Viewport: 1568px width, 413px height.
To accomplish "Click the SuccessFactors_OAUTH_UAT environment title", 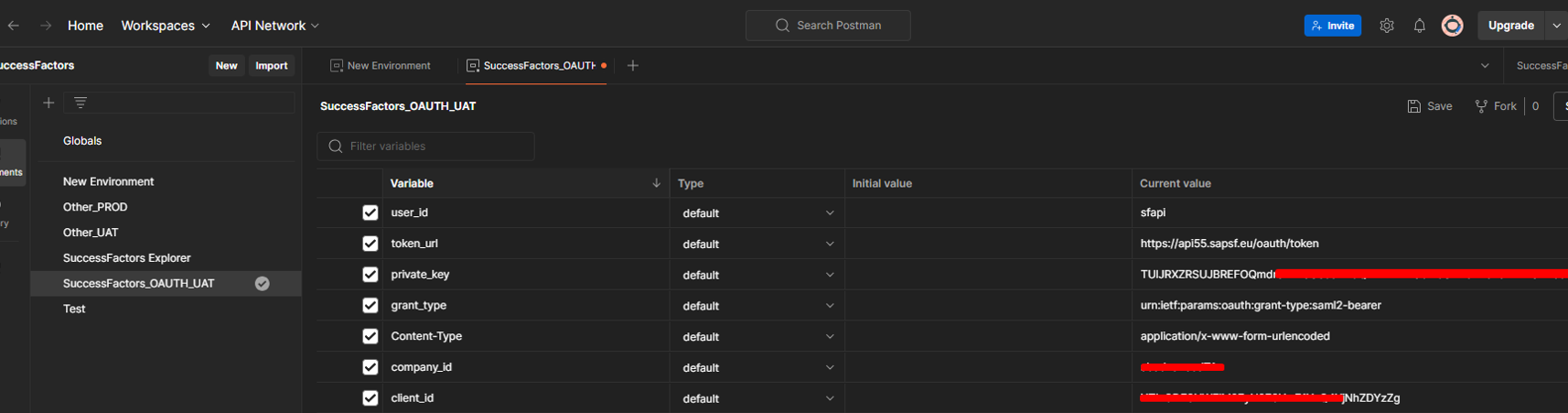I will pyautogui.click(x=398, y=106).
